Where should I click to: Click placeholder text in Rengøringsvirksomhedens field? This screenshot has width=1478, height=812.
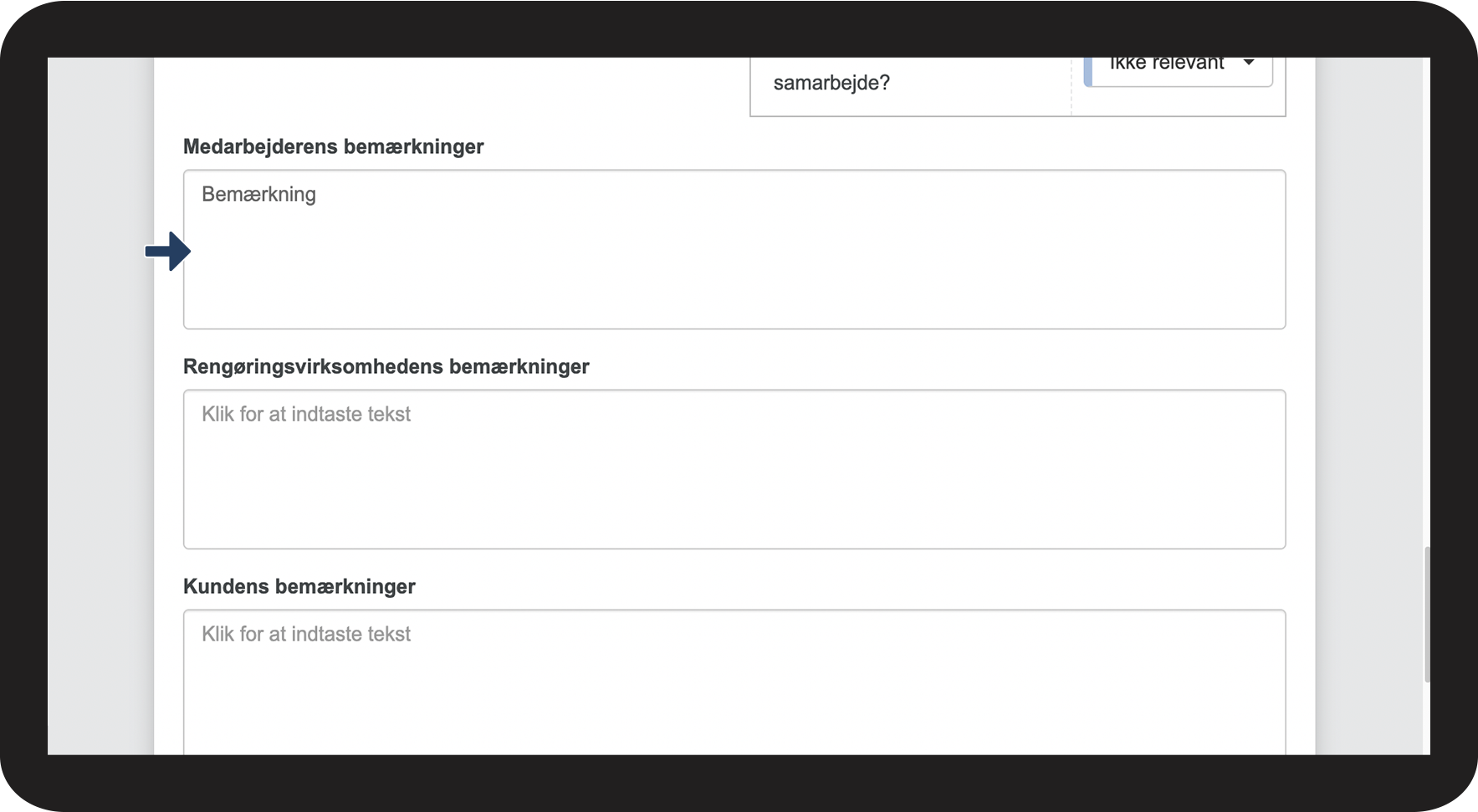tap(306, 415)
